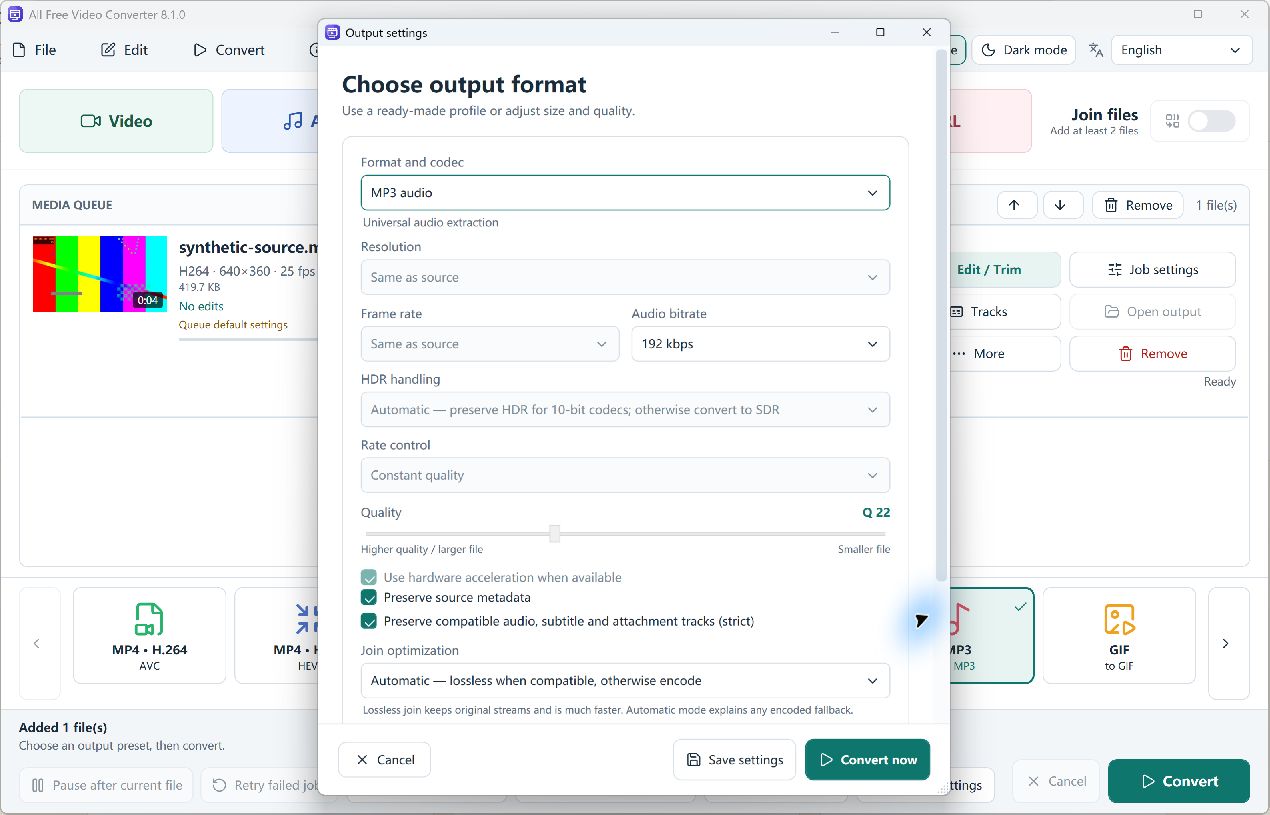Viewport: 1270px width, 815px height.
Task: Uncheck Preserve compatible audio, subtitle and attachment tracks
Action: (369, 621)
